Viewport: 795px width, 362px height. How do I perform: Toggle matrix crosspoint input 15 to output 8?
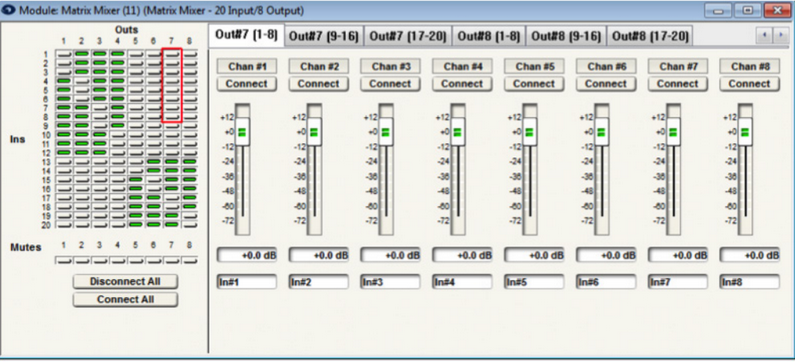click(x=190, y=179)
